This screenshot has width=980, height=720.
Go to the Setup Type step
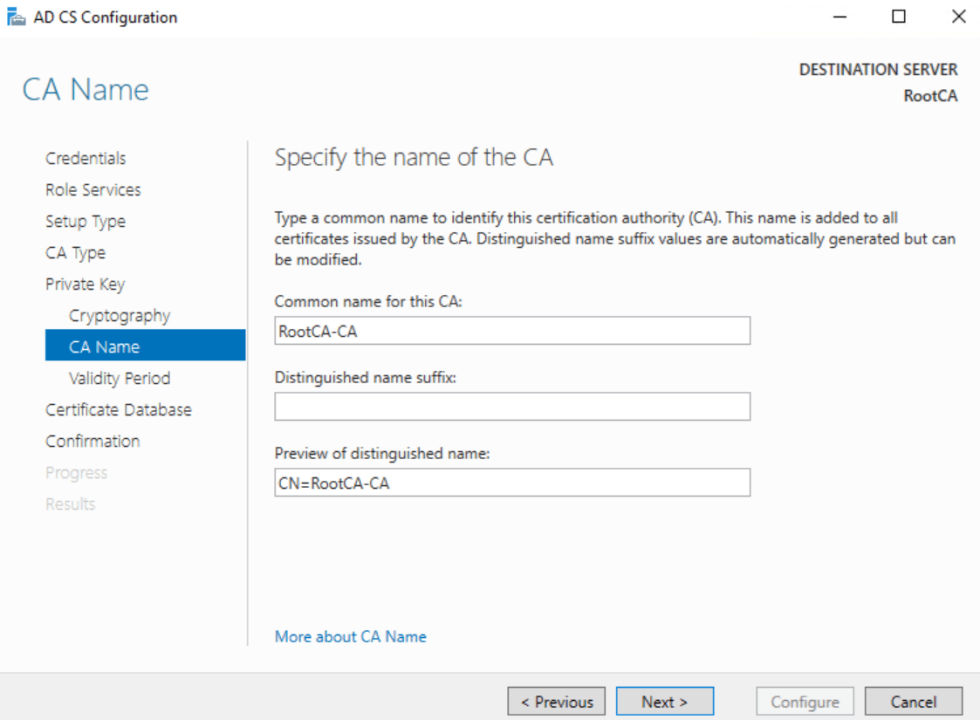coord(85,221)
